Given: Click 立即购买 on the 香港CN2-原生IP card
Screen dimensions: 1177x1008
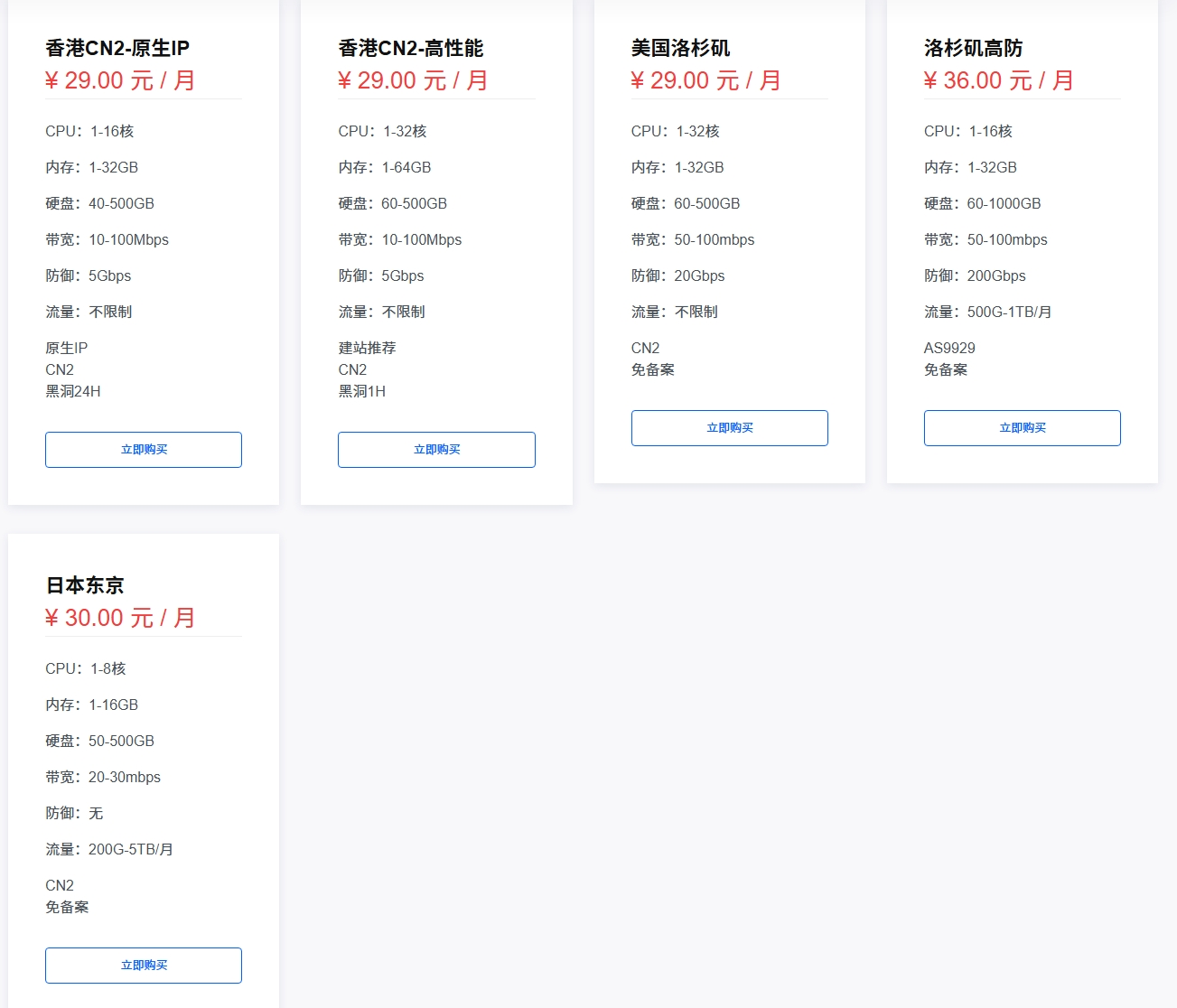Looking at the screenshot, I should [144, 450].
